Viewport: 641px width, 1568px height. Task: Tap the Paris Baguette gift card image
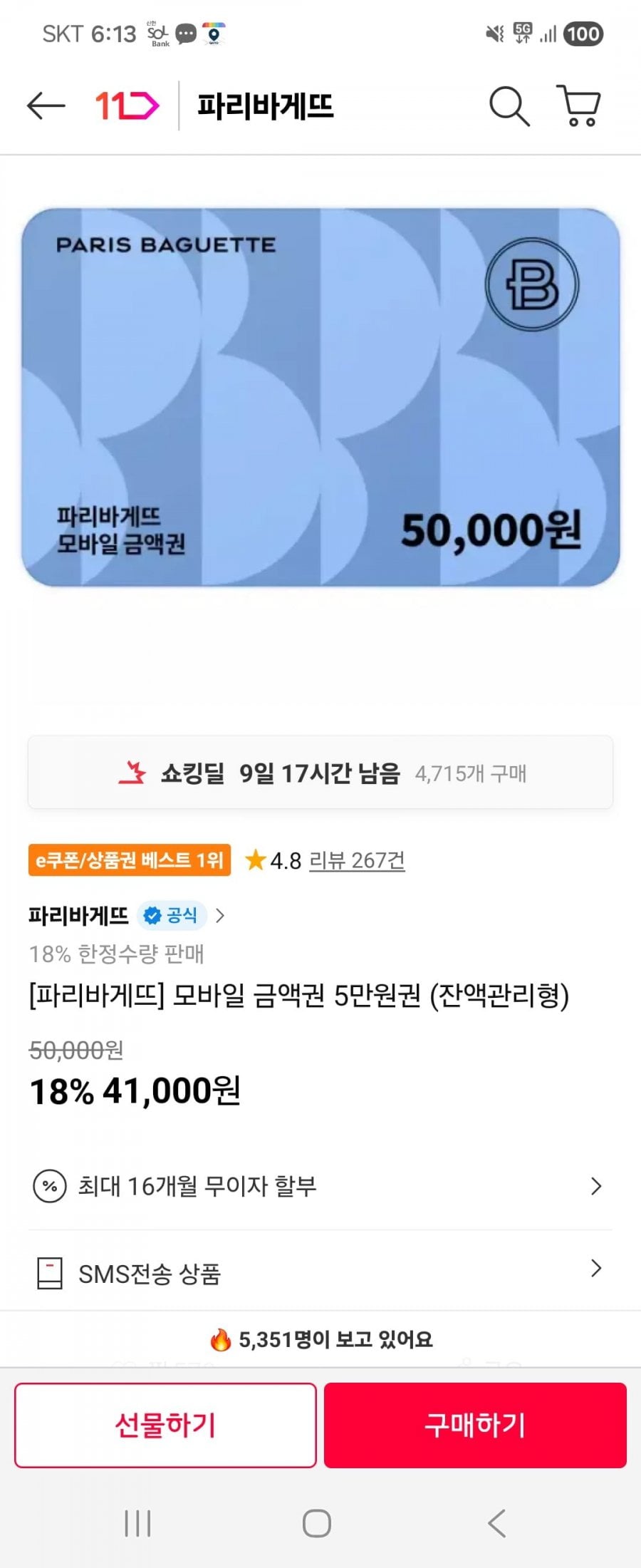pos(320,397)
